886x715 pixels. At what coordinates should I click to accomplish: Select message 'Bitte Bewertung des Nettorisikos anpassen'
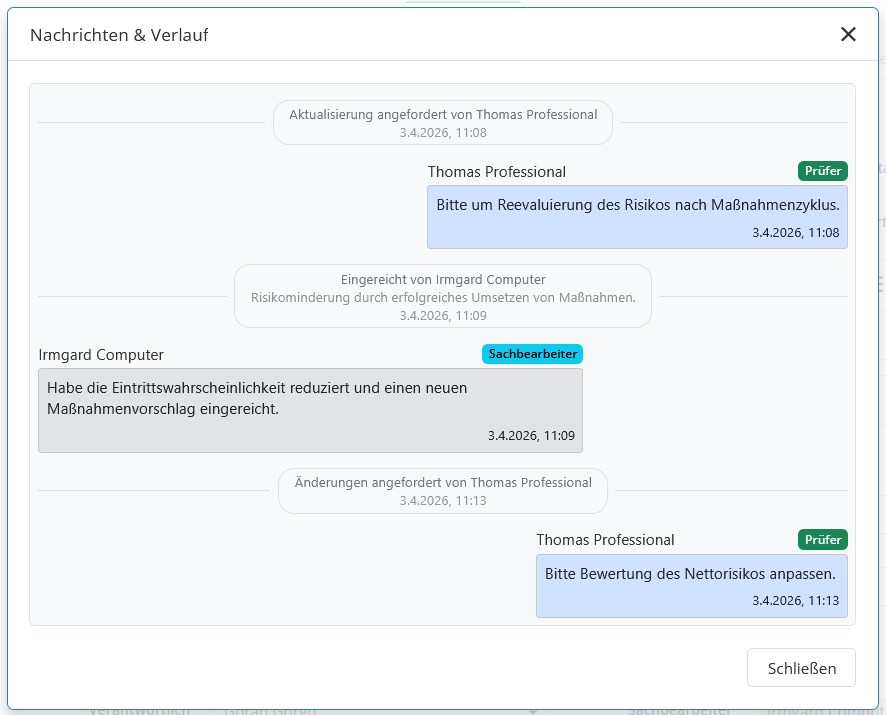pyautogui.click(x=690, y=574)
